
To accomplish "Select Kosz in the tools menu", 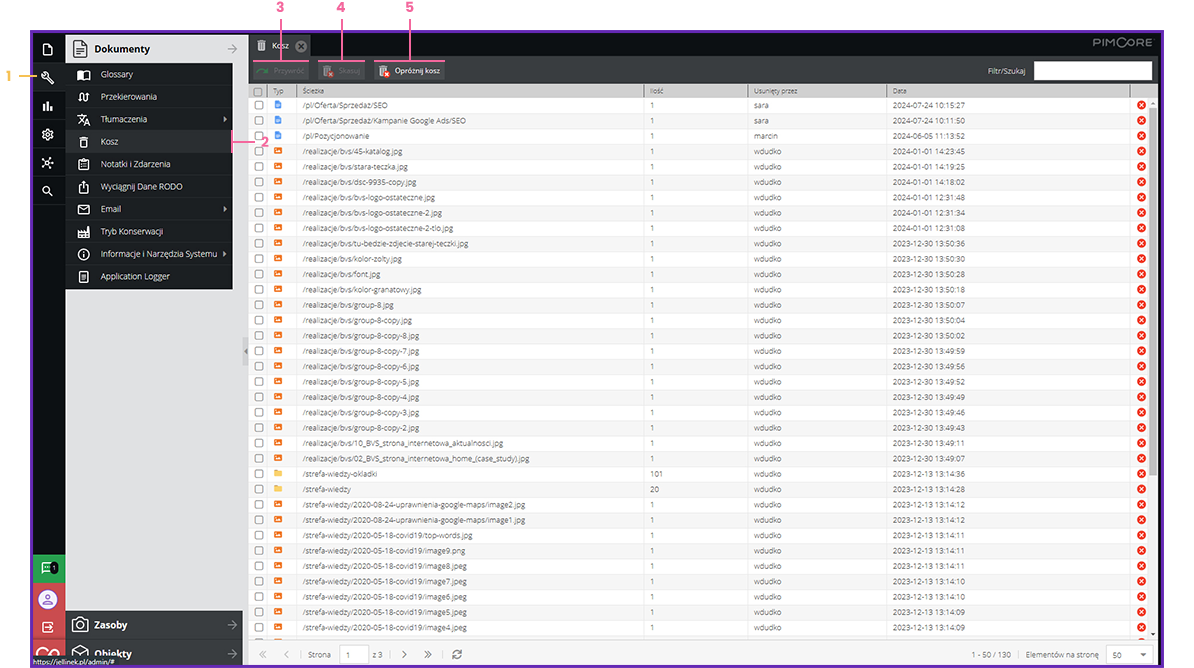I will coord(110,142).
